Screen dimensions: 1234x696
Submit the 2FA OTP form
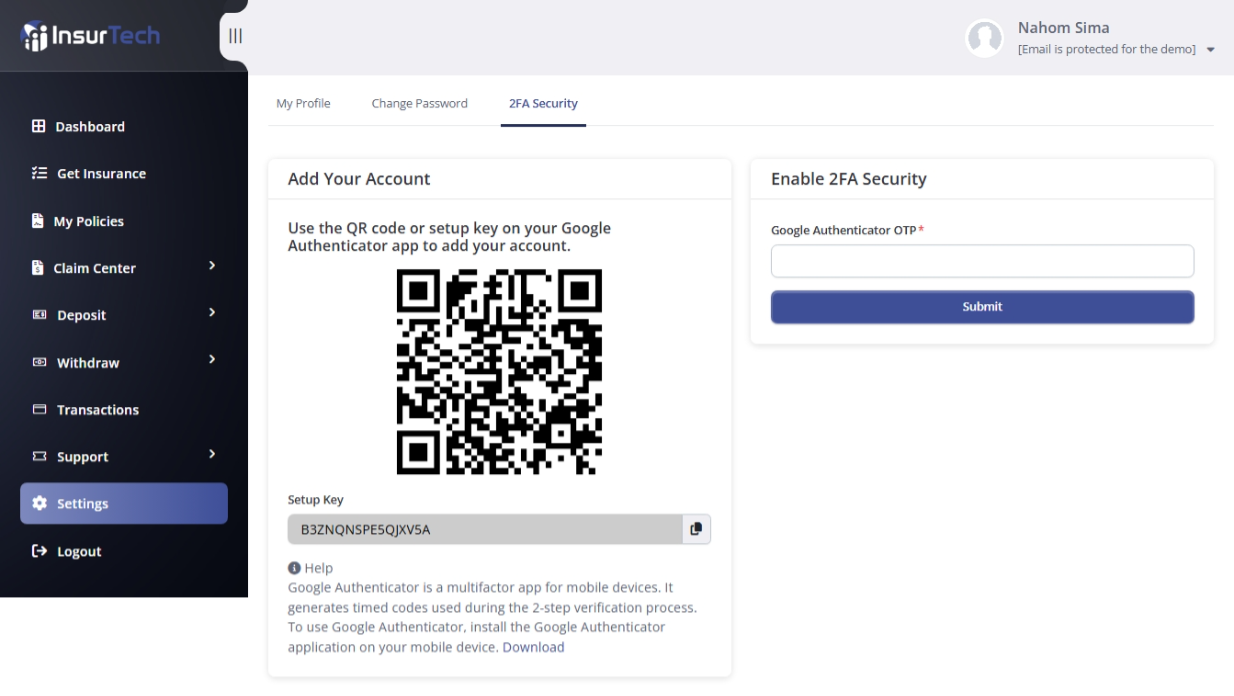[982, 307]
